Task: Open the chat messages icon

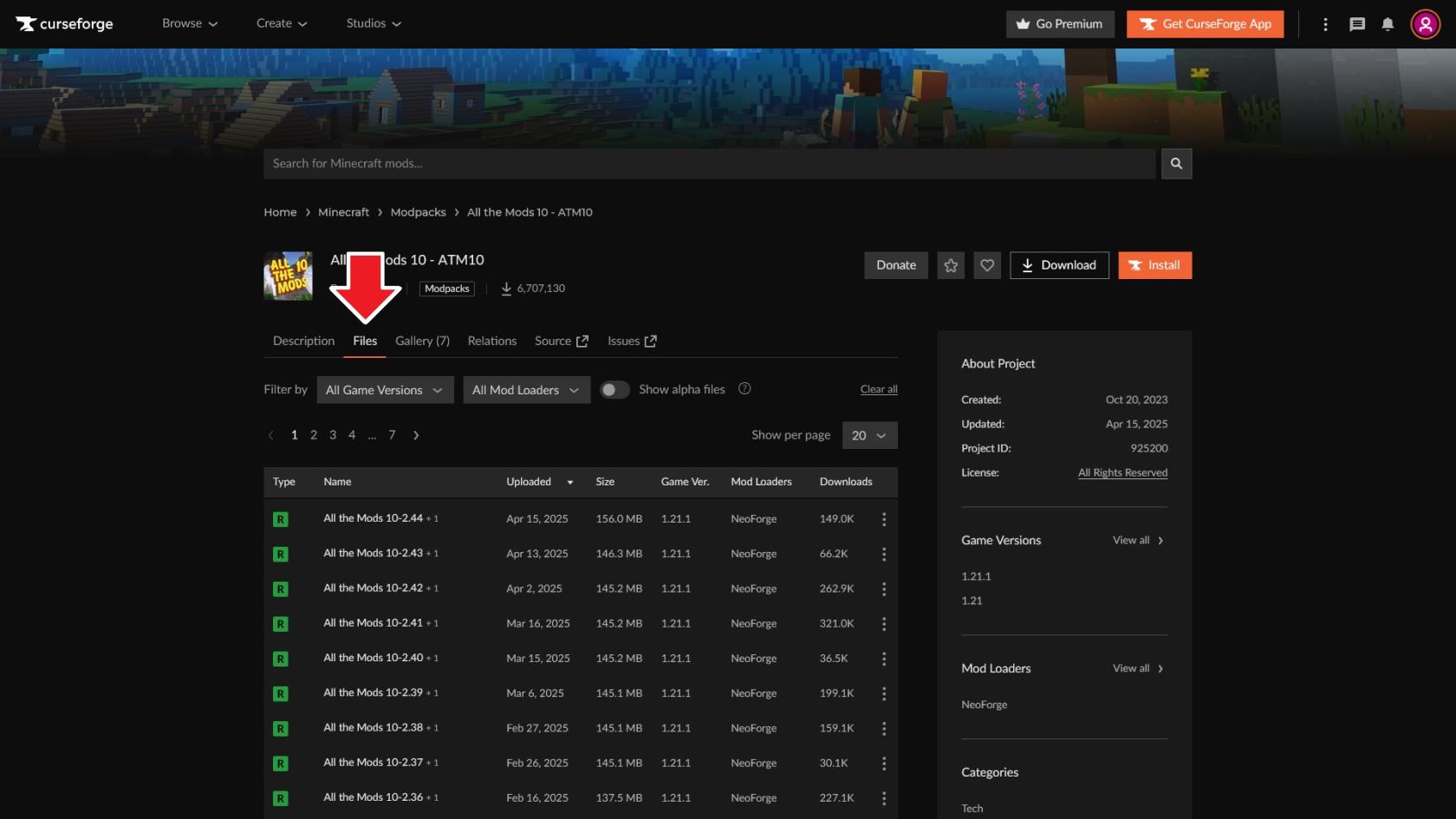Action: (1357, 24)
